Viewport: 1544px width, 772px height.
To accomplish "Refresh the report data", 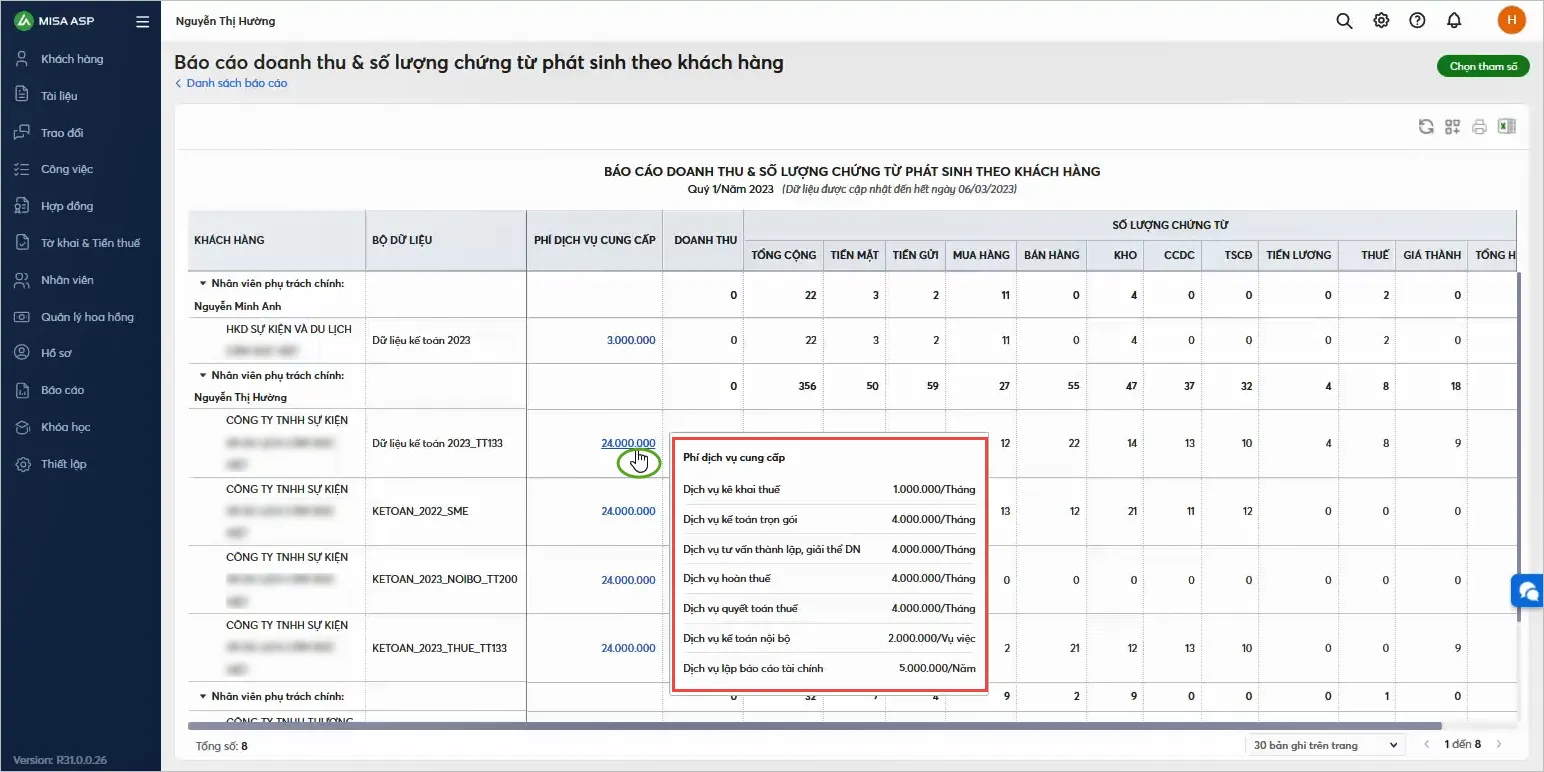I will click(x=1426, y=126).
